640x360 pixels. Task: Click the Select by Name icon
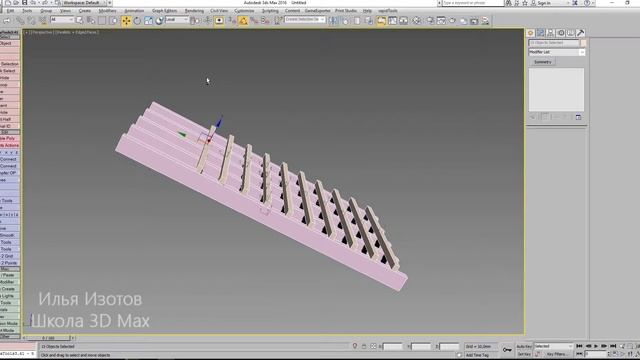coord(91,20)
